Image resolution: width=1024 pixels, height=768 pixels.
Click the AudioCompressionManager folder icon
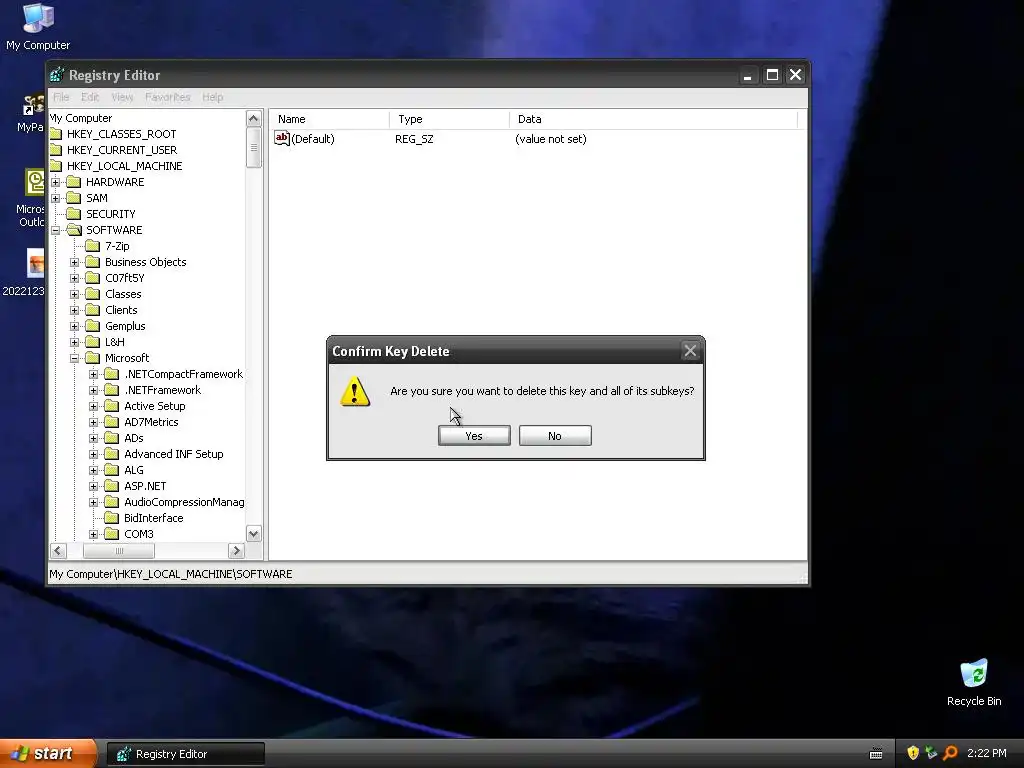[112, 502]
